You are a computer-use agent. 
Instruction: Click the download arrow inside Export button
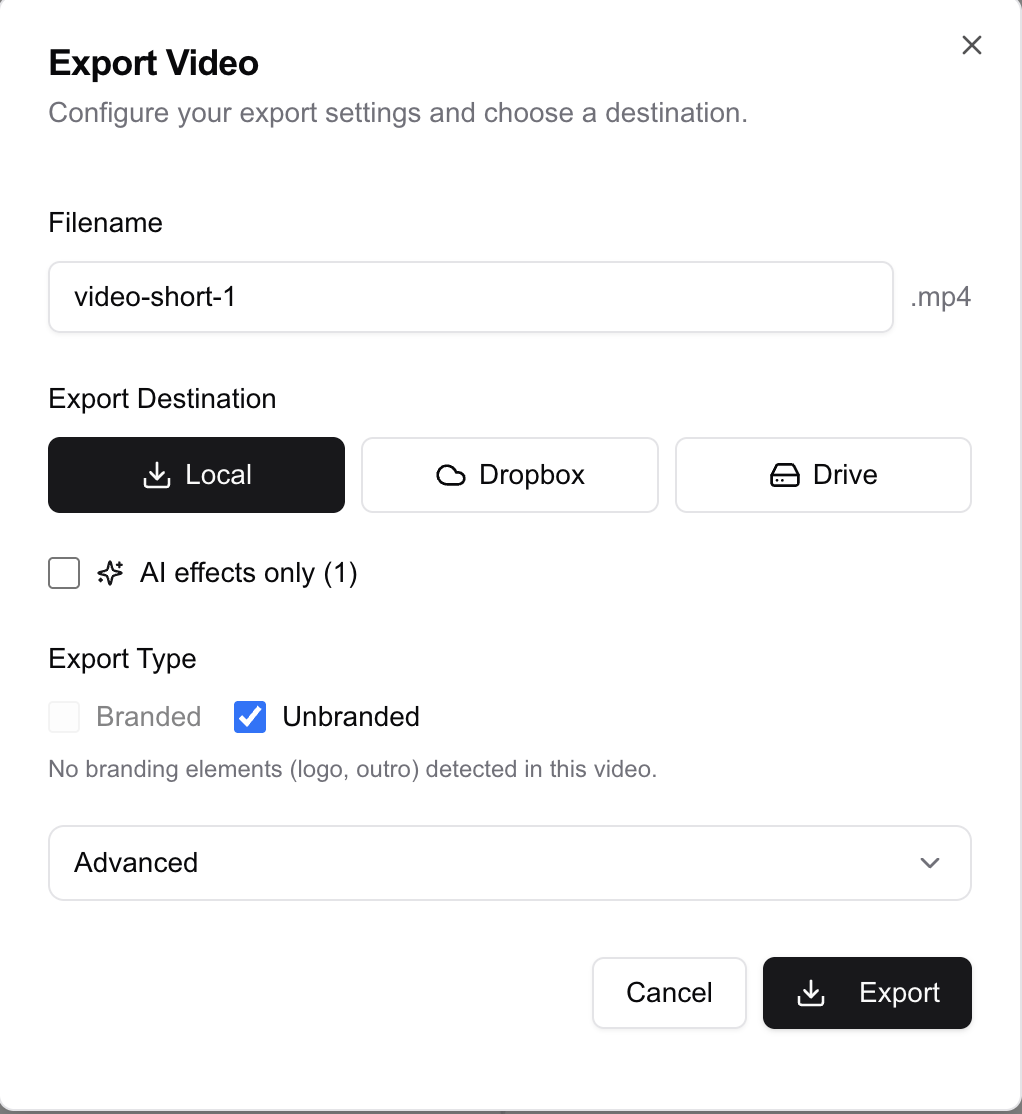point(810,992)
